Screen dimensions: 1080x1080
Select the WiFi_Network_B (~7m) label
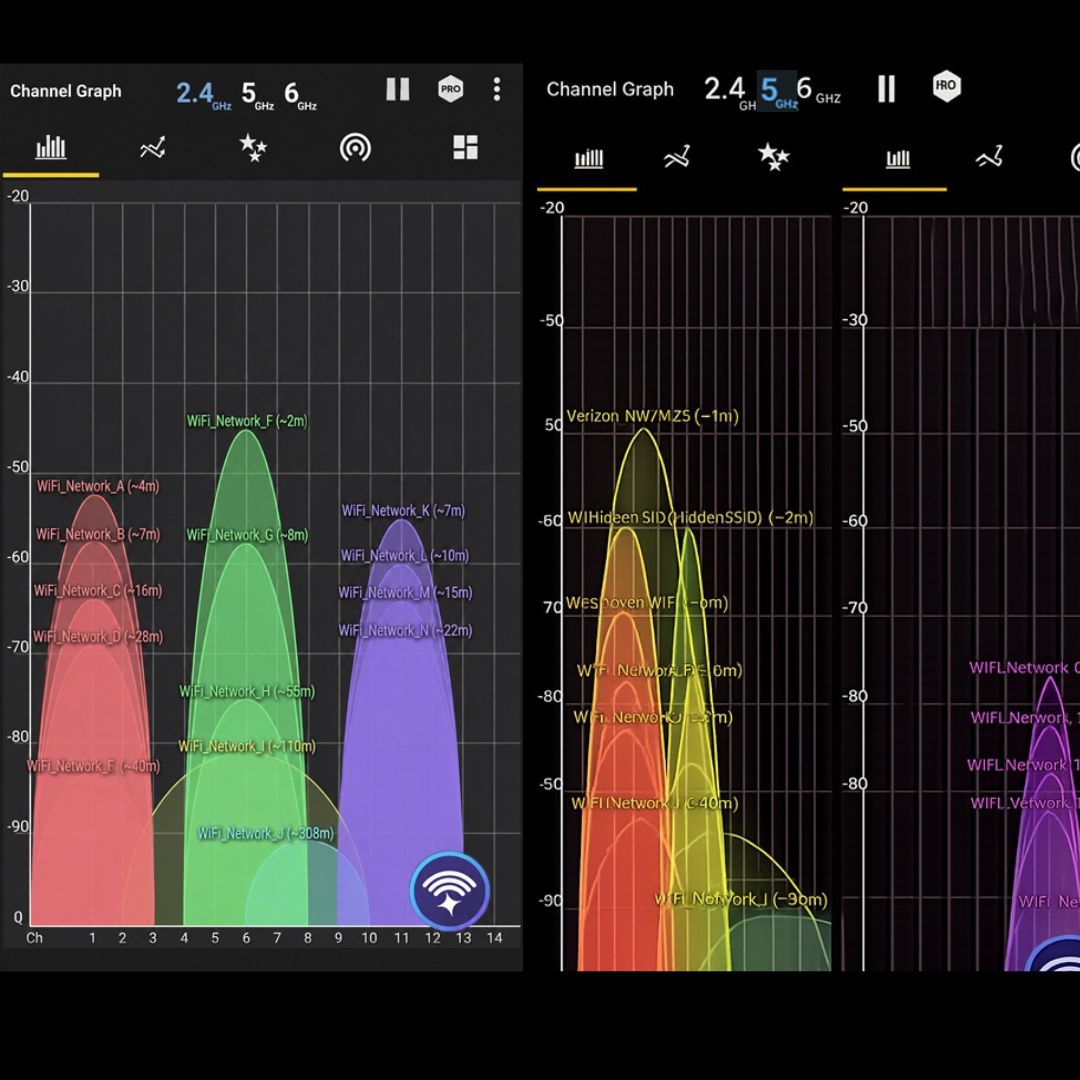tap(98, 534)
